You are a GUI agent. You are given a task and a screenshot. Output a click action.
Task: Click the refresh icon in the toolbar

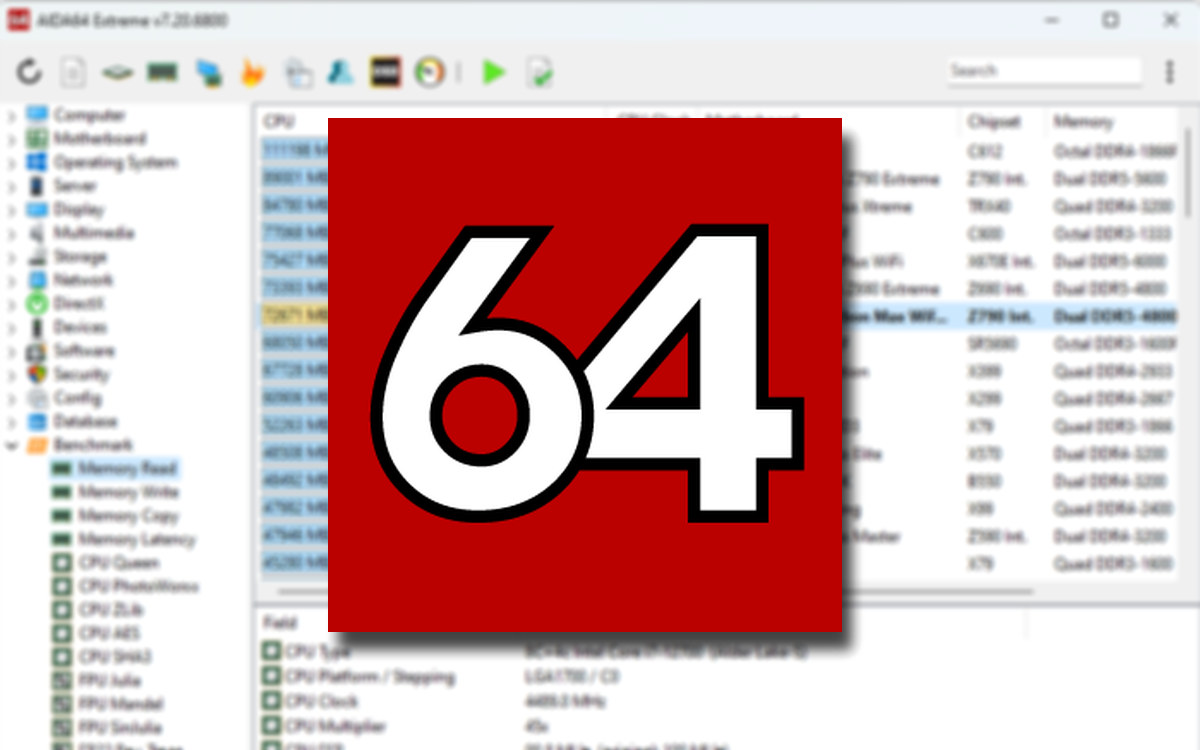click(x=28, y=71)
